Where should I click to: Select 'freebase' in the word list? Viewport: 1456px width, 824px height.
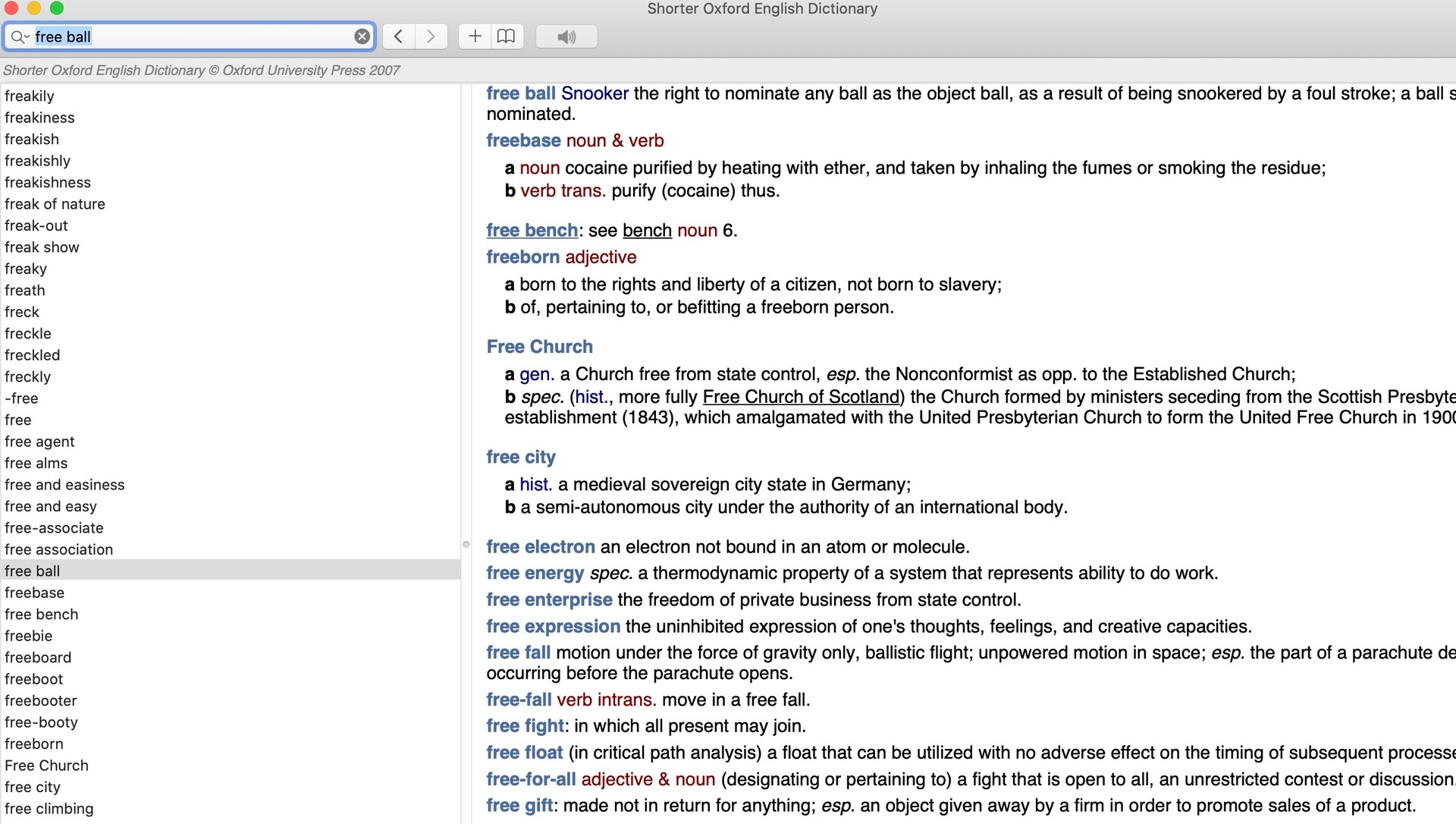231,593
